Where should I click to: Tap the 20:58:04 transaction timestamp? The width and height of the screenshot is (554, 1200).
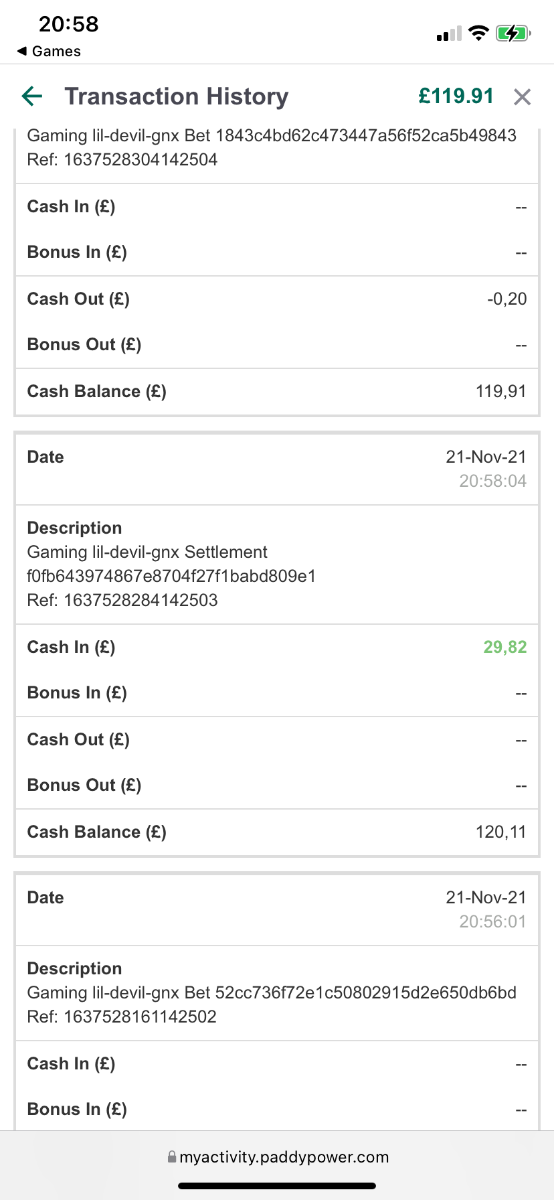(x=493, y=481)
